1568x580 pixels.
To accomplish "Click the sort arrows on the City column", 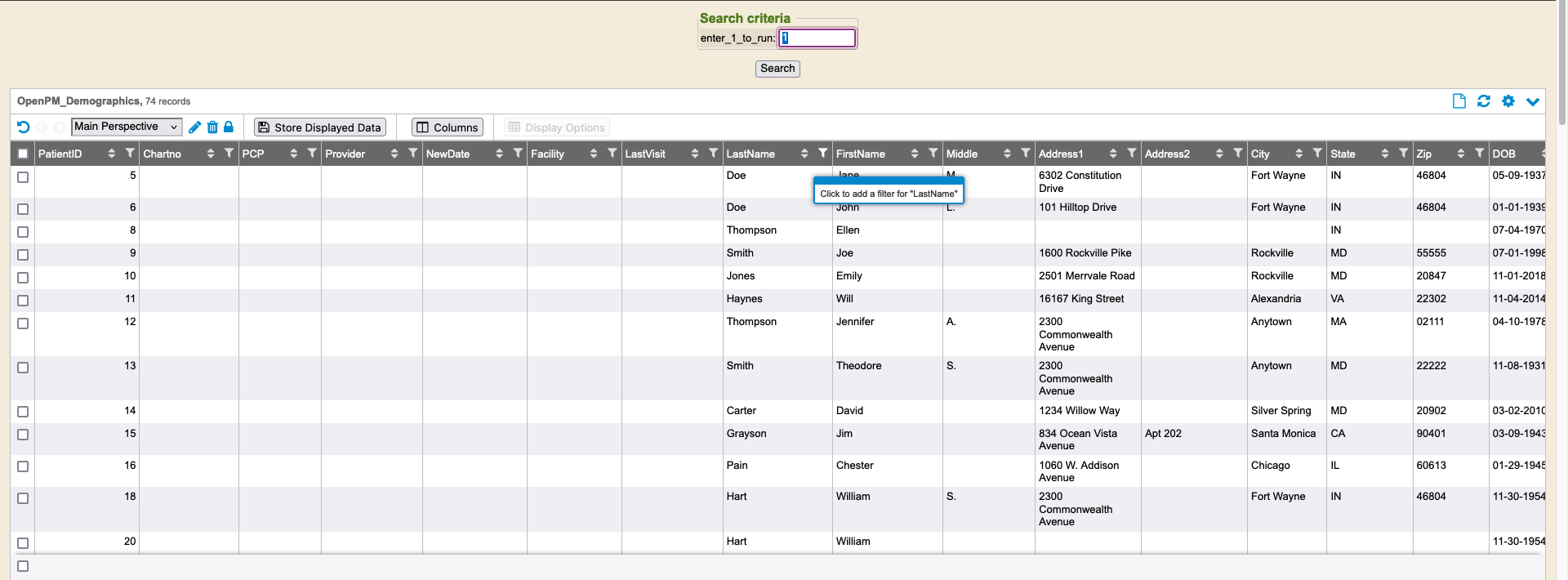I will pyautogui.click(x=1298, y=154).
